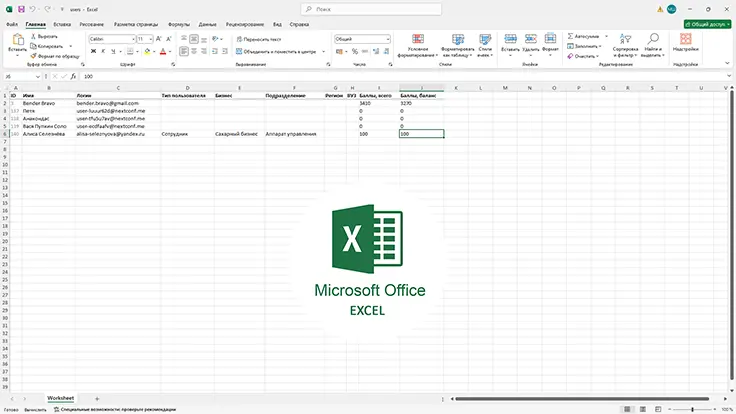The width and height of the screenshot is (736, 414).
Task: Open the font size 11 dropdown
Action: tap(150, 39)
